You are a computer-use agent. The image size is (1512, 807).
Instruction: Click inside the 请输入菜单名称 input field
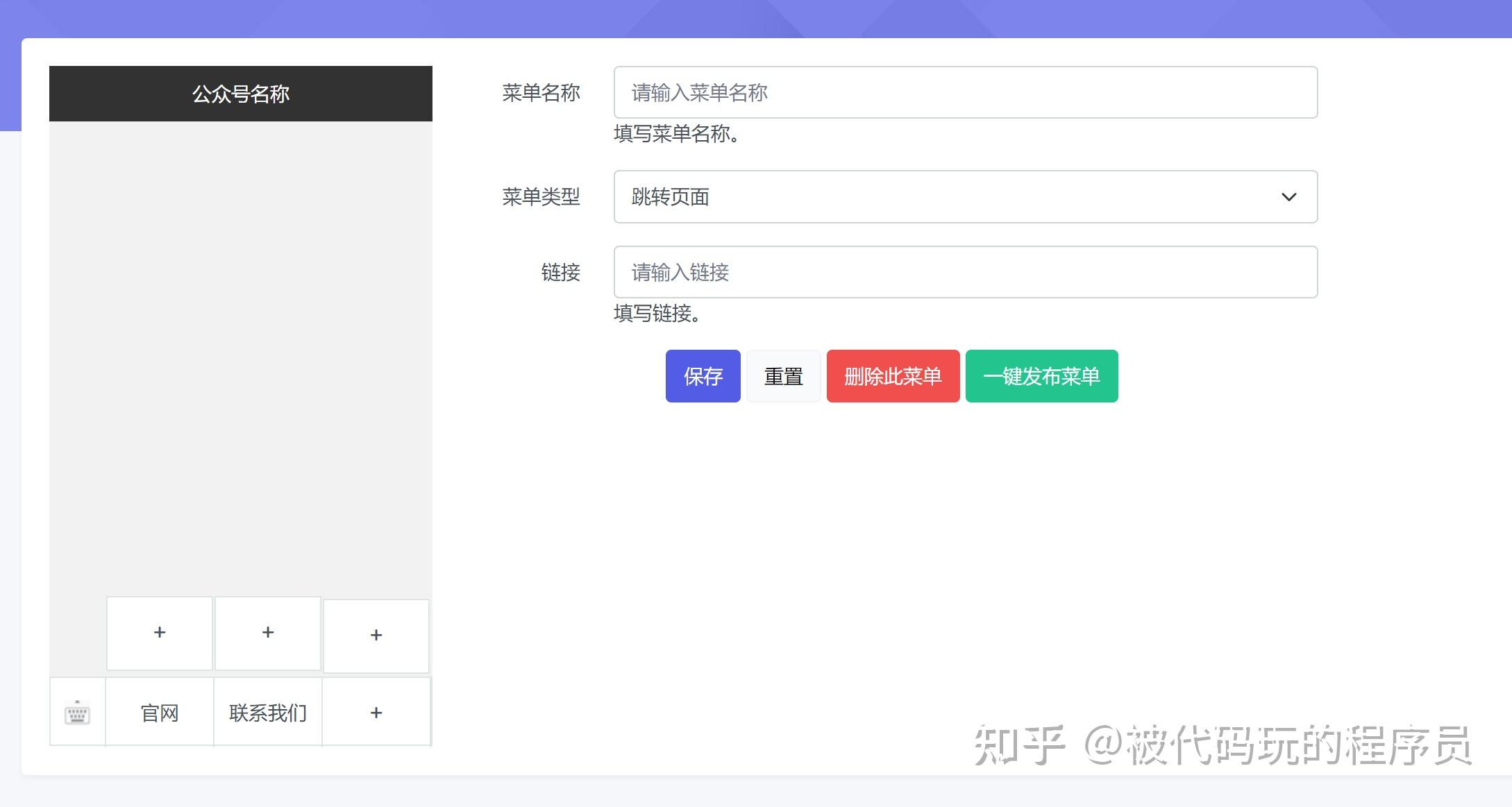965,92
